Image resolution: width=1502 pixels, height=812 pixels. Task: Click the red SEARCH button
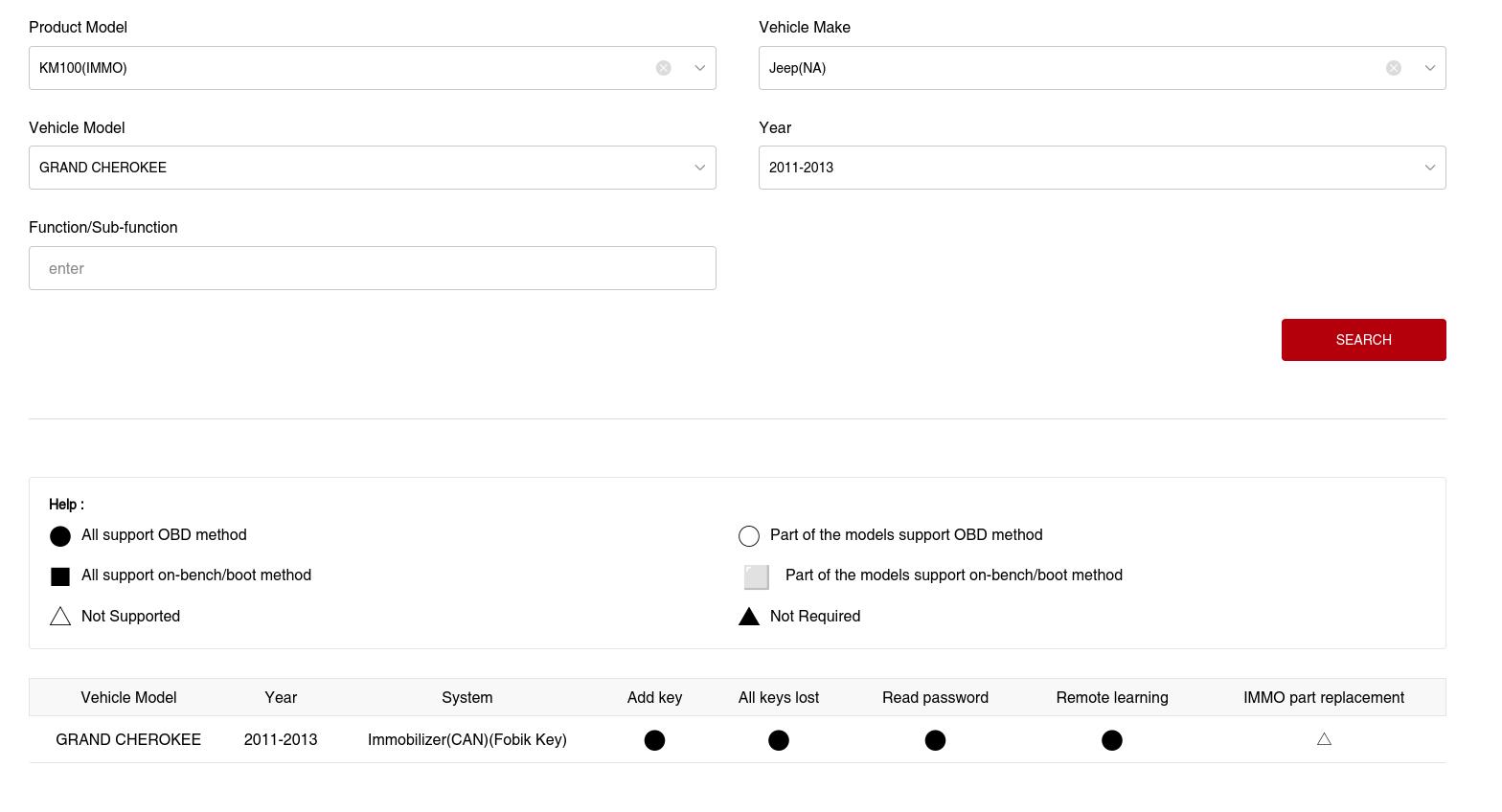[1364, 340]
